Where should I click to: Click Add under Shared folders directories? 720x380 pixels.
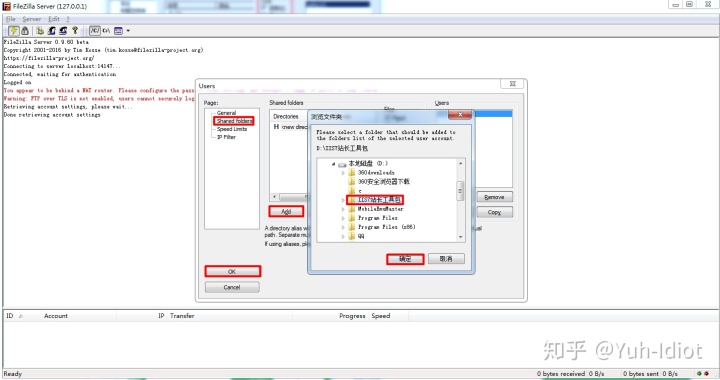(286, 211)
